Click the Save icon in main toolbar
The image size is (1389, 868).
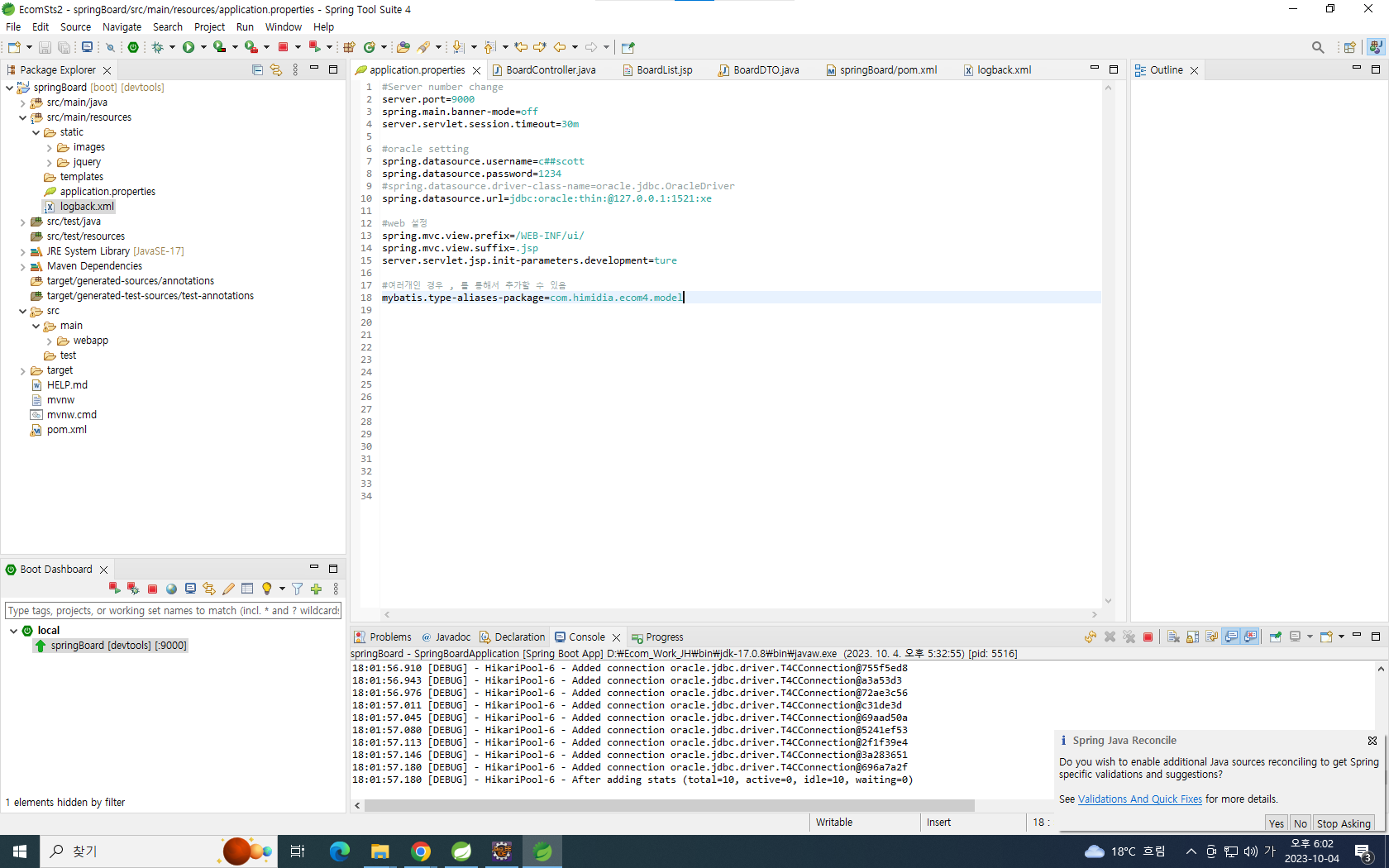(45, 47)
